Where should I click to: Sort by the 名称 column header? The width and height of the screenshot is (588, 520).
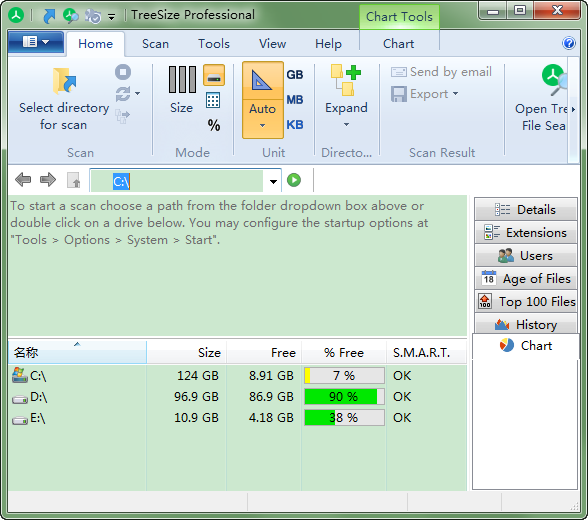(x=77, y=352)
